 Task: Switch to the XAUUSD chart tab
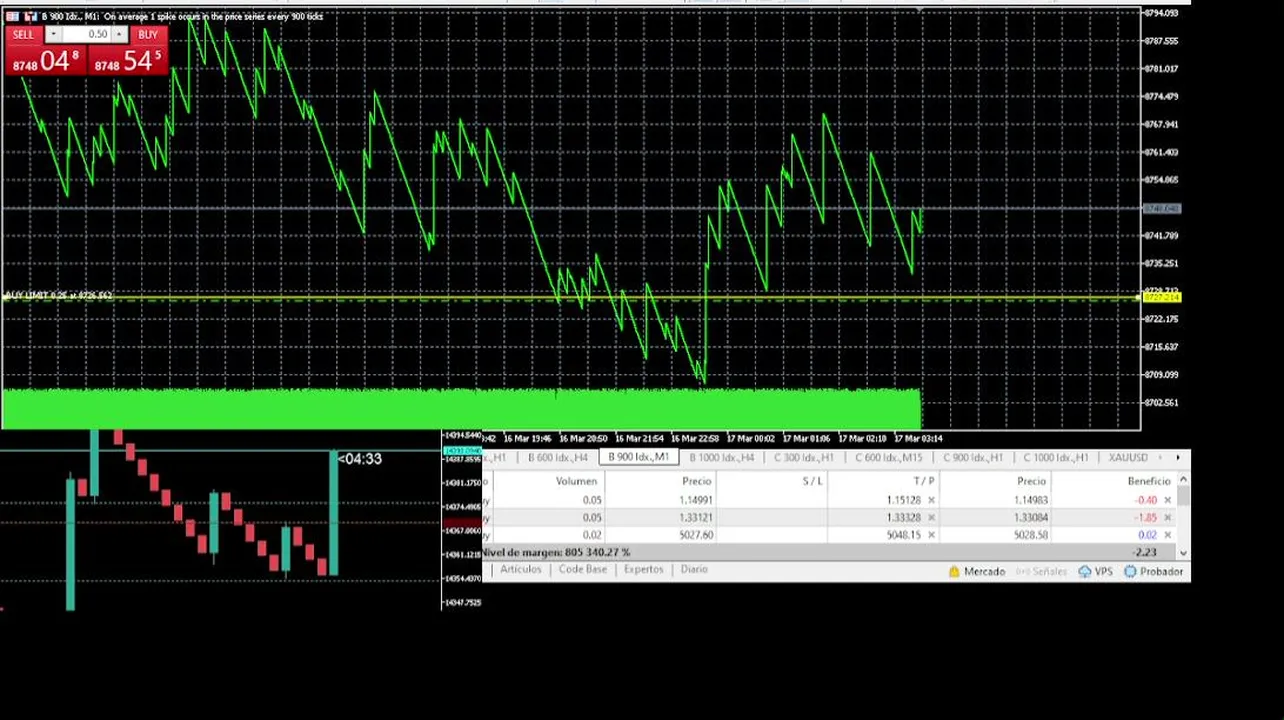tap(1128, 458)
